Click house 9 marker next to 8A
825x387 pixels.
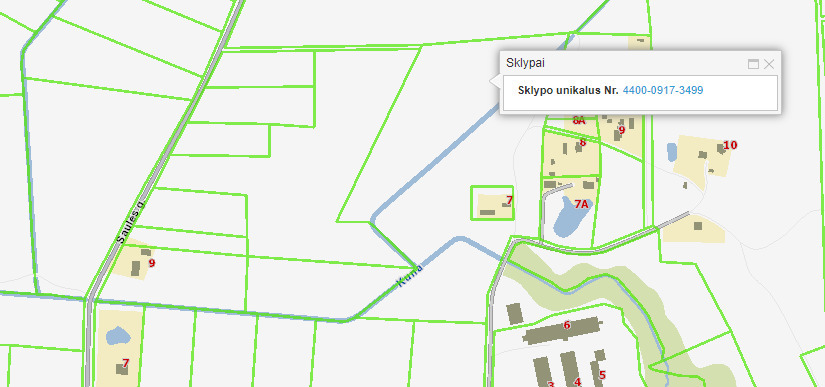pyautogui.click(x=621, y=129)
